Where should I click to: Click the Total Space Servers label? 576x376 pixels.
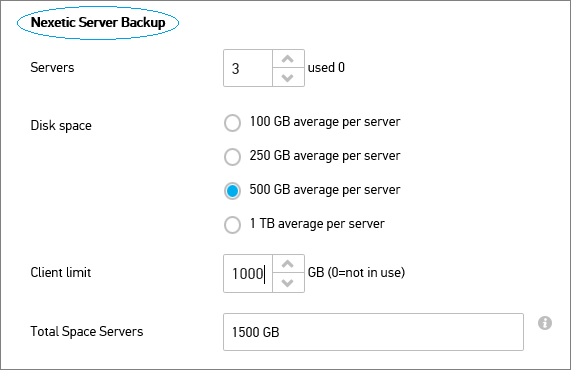point(87,332)
